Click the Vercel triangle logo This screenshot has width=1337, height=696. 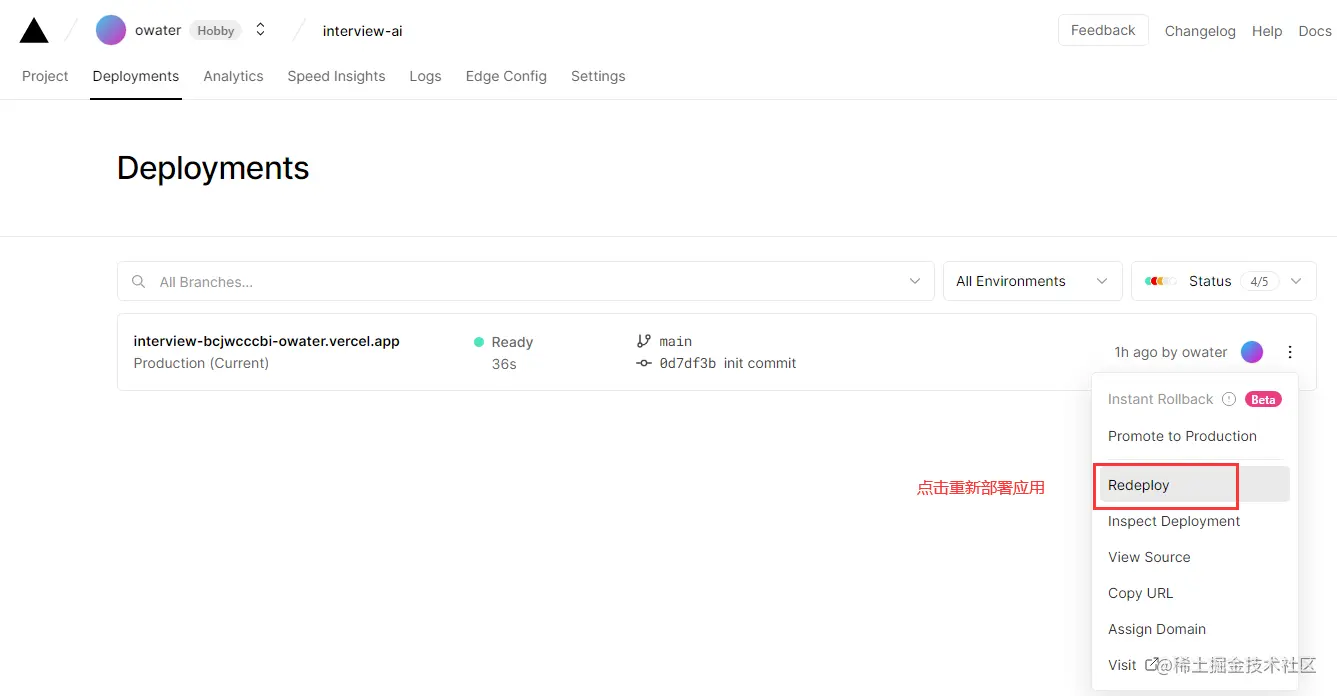tap(34, 31)
